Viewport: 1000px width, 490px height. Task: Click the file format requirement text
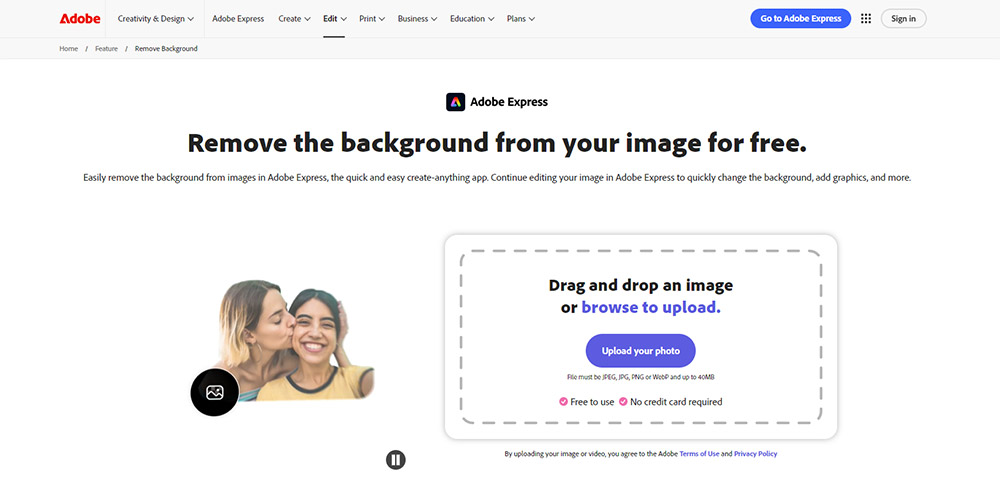[x=641, y=377]
